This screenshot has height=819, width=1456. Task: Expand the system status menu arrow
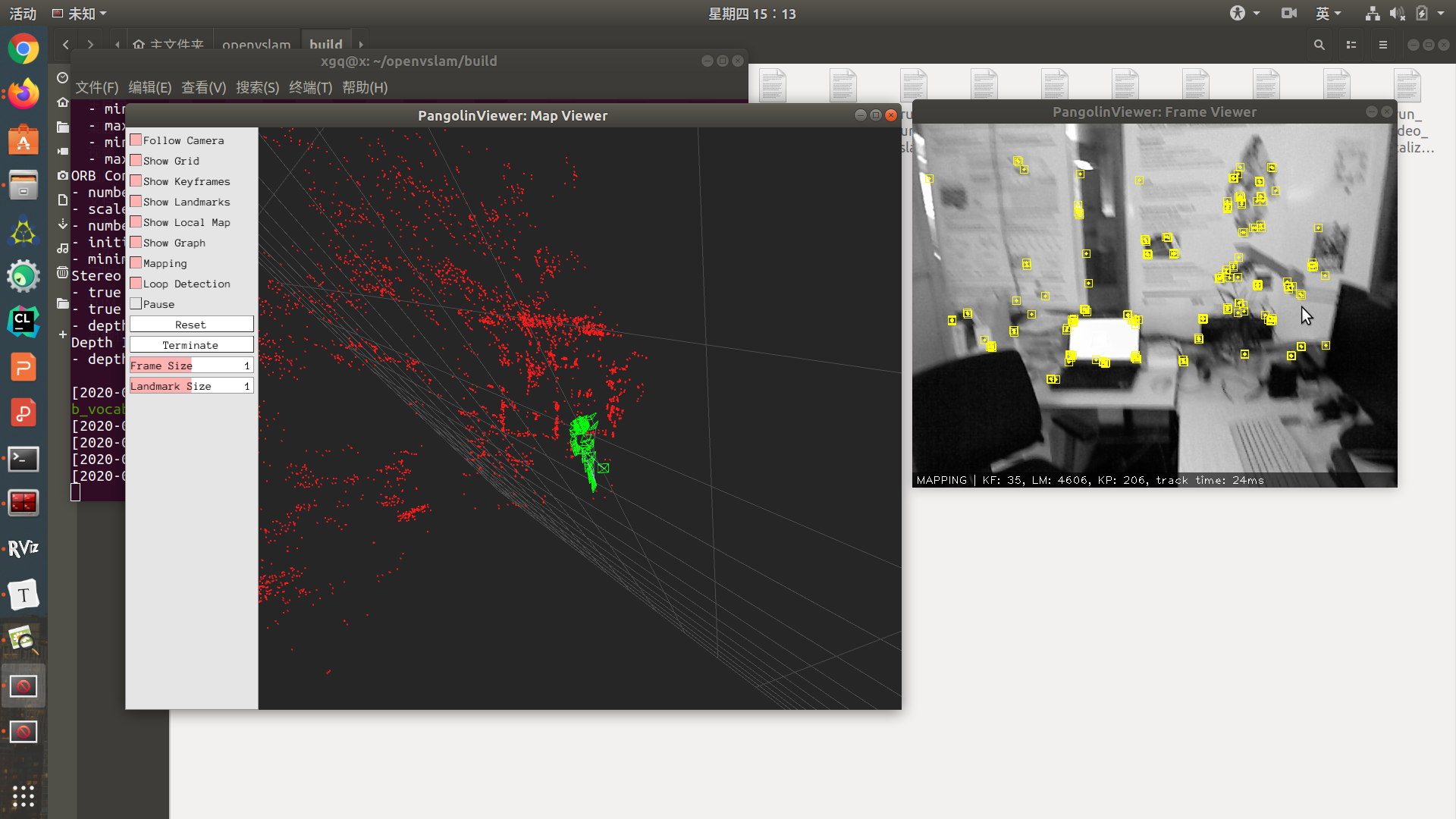1441,14
